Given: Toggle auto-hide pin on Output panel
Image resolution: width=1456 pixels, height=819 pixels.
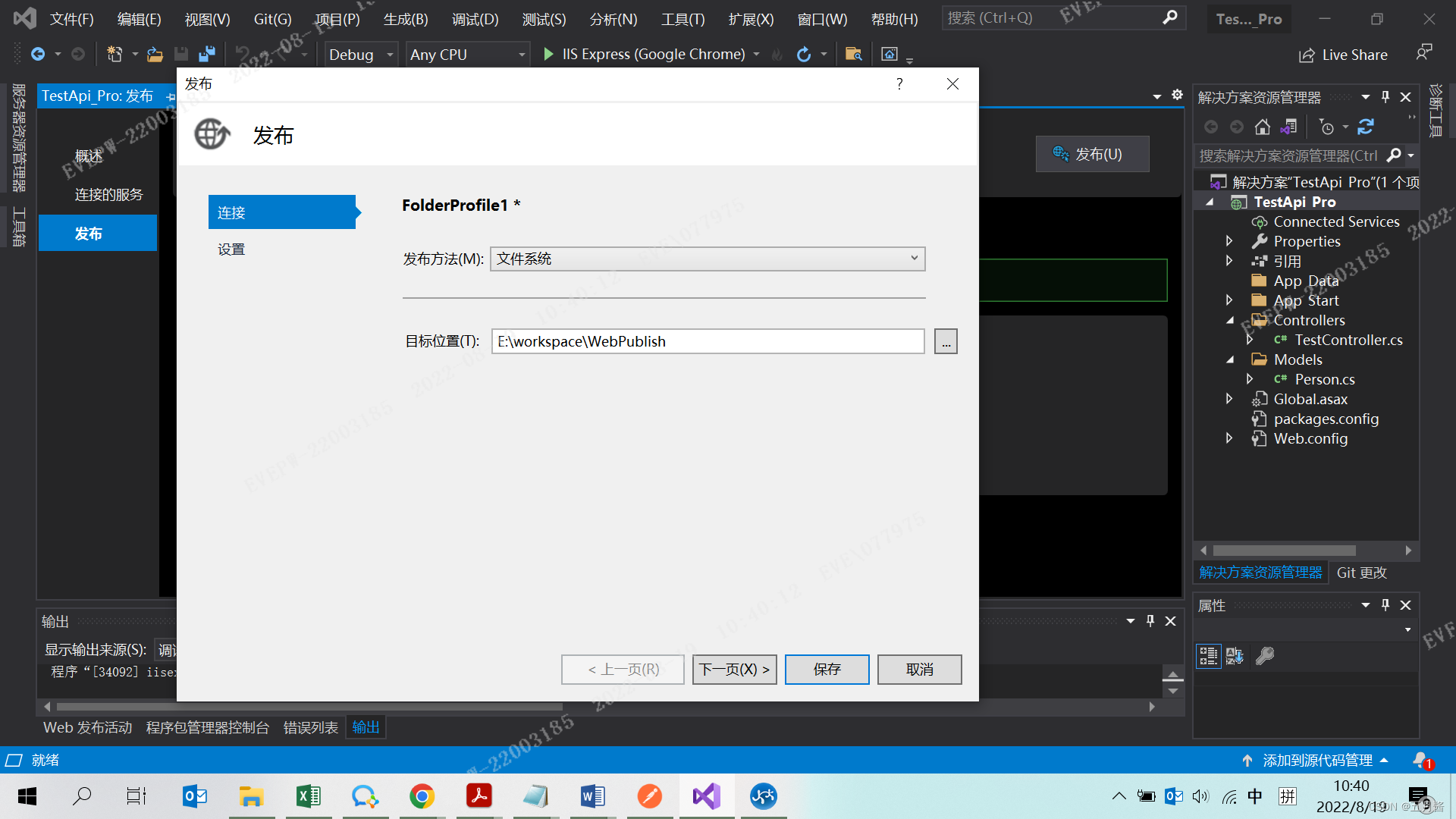Looking at the screenshot, I should 1150,621.
